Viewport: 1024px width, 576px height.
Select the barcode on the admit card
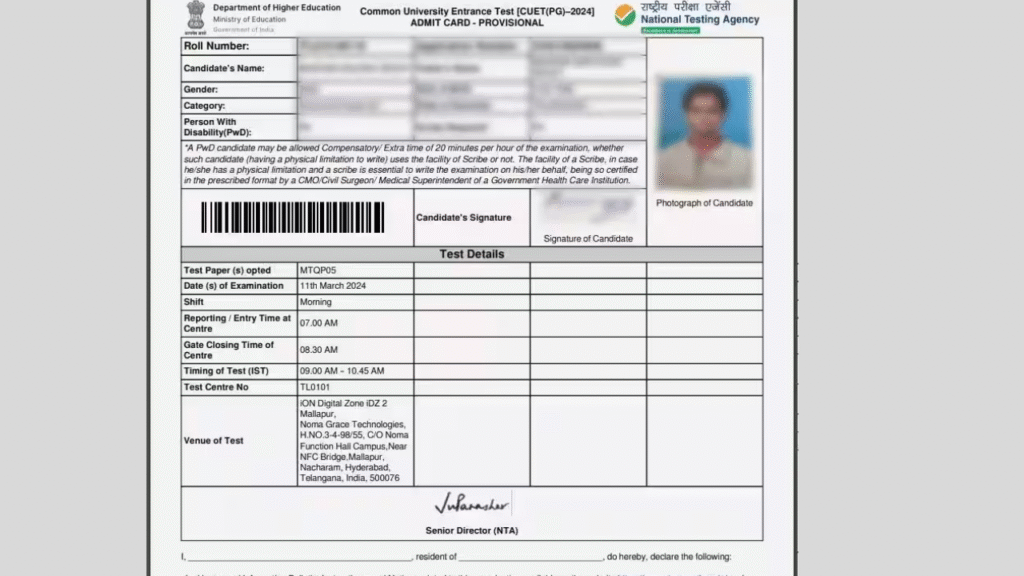coord(293,217)
